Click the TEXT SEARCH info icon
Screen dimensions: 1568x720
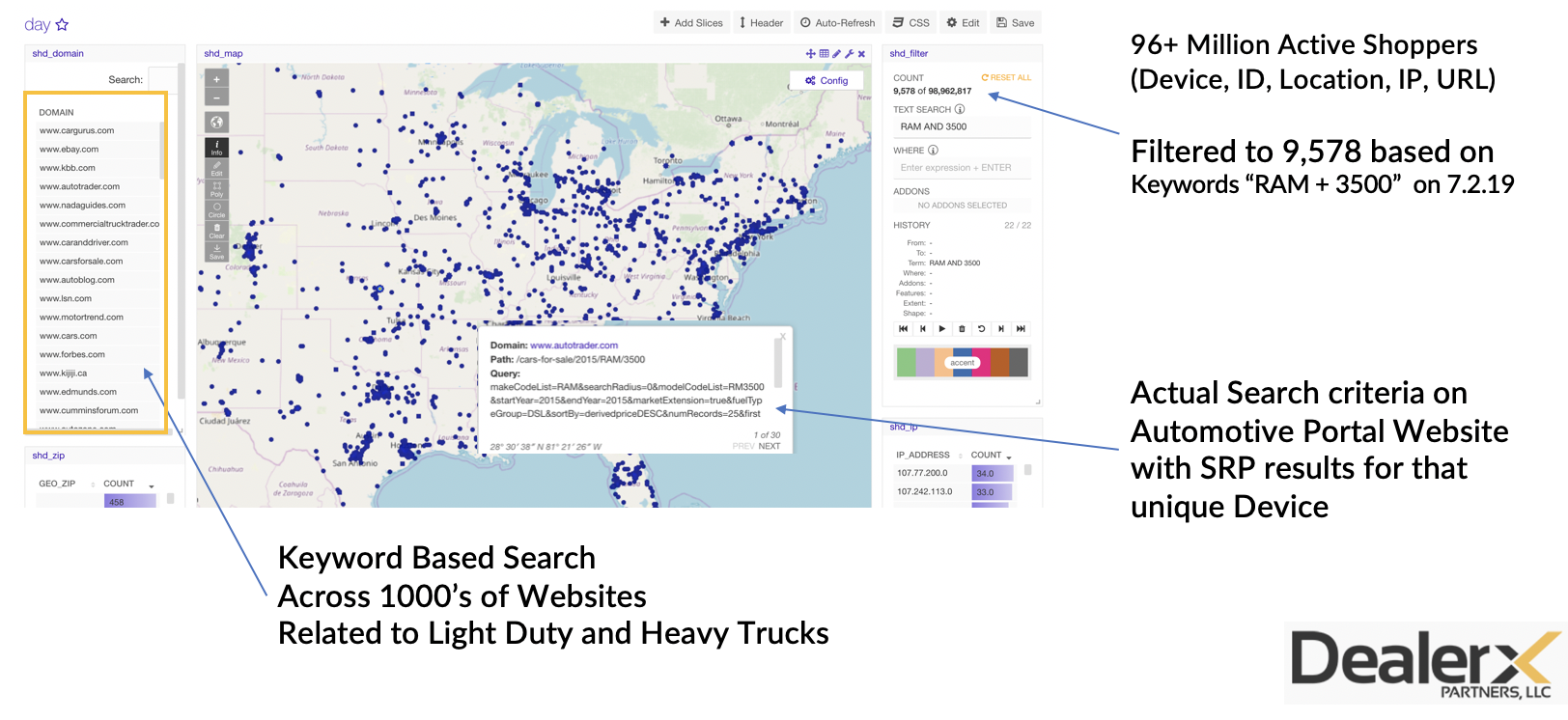960,109
